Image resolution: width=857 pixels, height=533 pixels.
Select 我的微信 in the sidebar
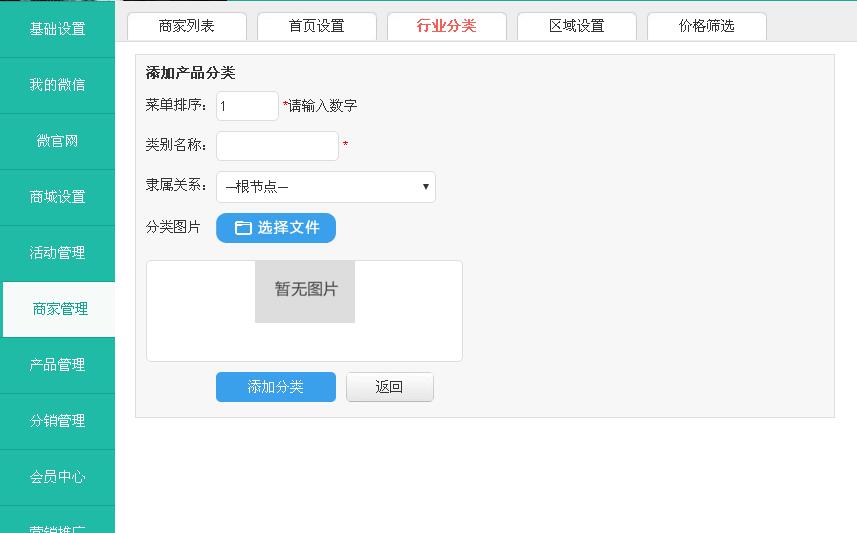click(57, 85)
